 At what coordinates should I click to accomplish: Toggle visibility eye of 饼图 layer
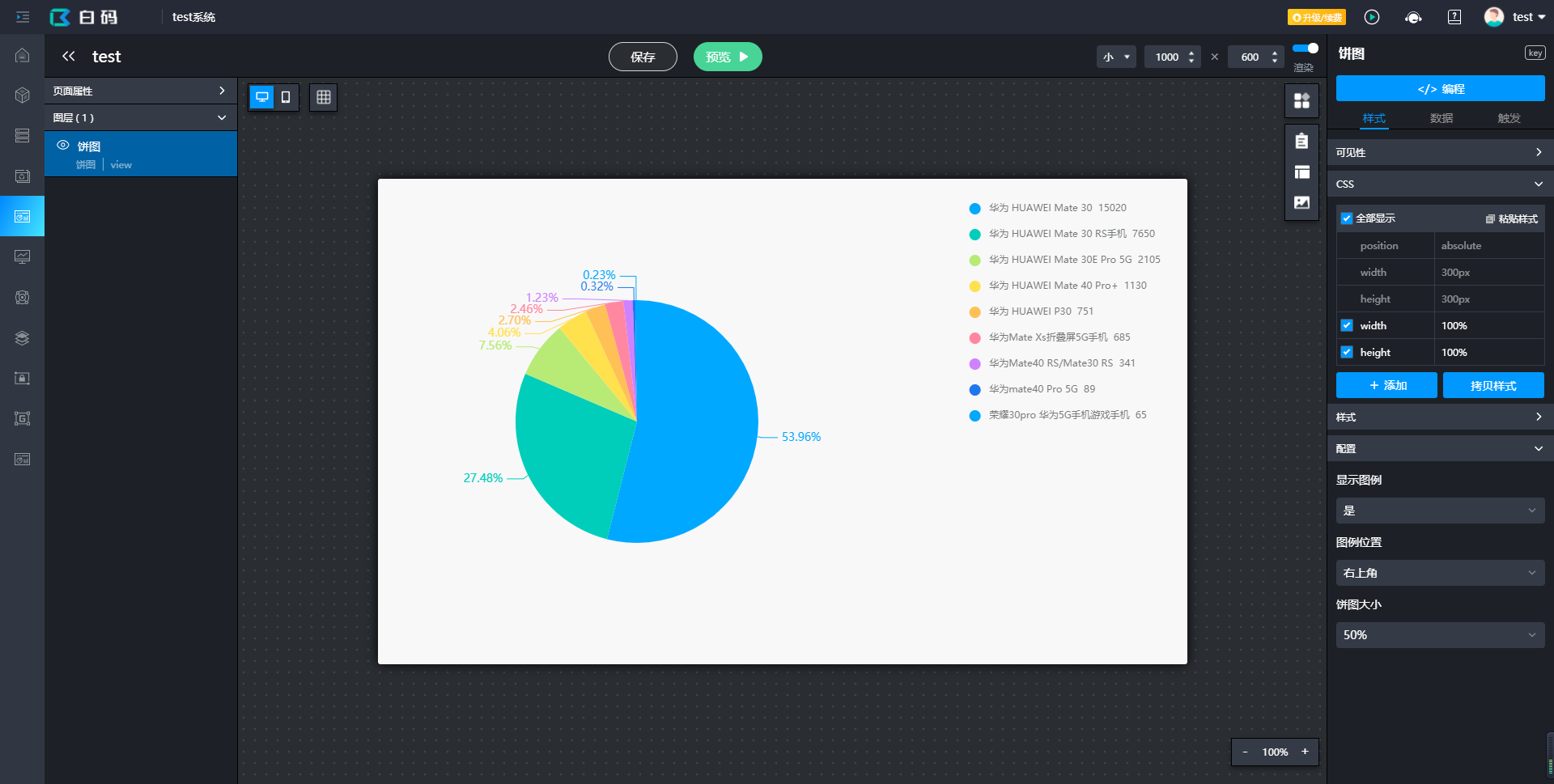coord(63,145)
